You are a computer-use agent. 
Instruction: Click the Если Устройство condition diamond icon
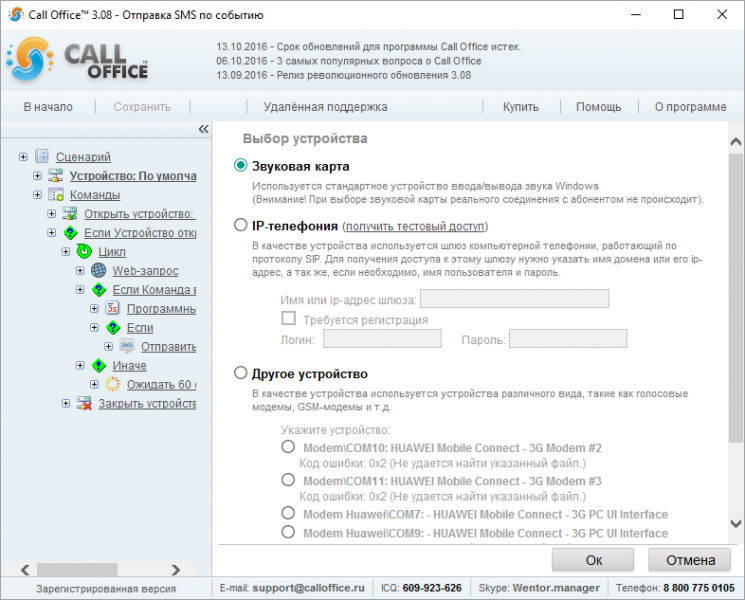point(70,233)
